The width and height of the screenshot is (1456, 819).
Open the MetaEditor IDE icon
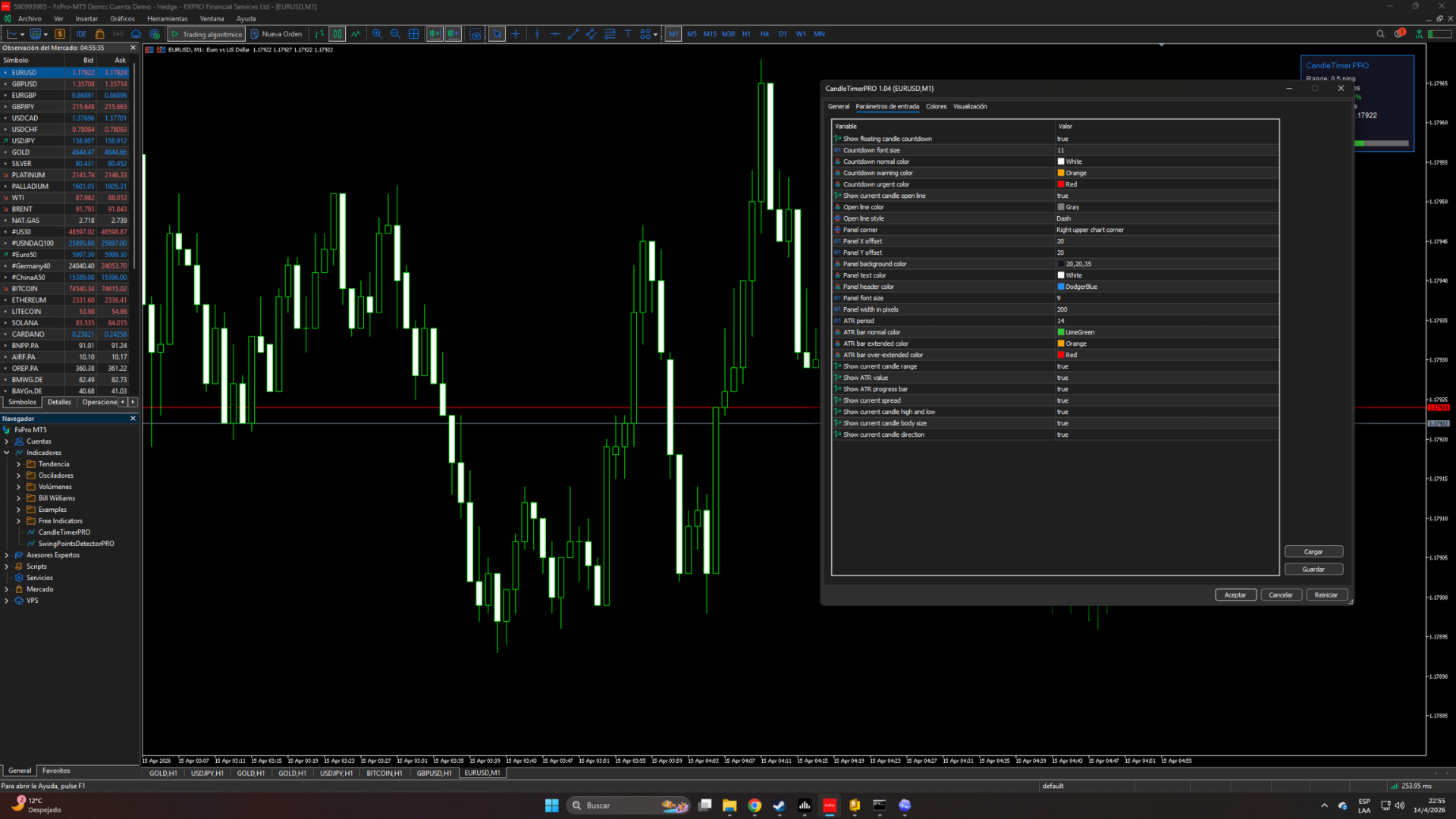(x=81, y=34)
